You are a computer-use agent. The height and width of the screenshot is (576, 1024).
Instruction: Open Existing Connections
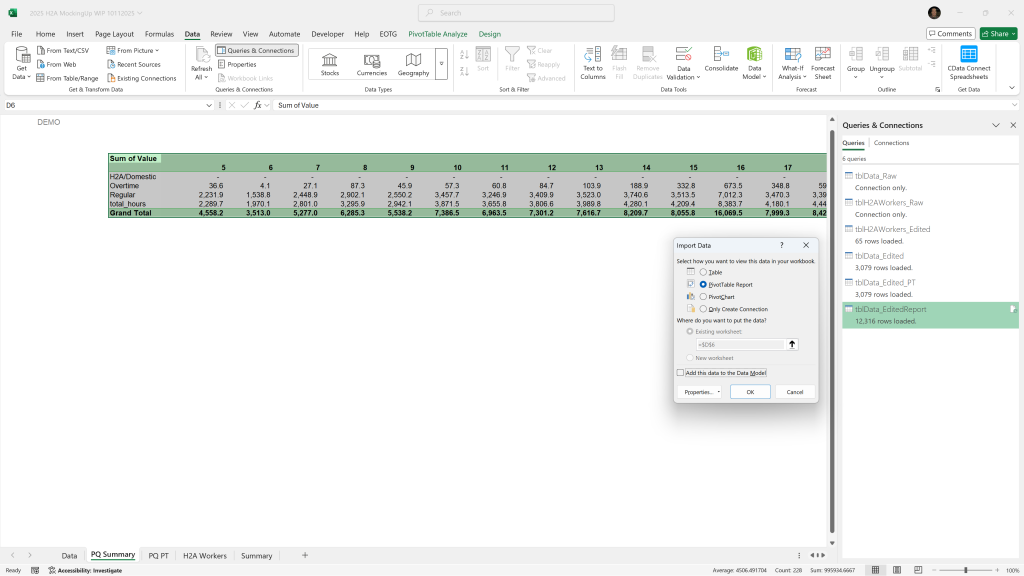[142, 78]
